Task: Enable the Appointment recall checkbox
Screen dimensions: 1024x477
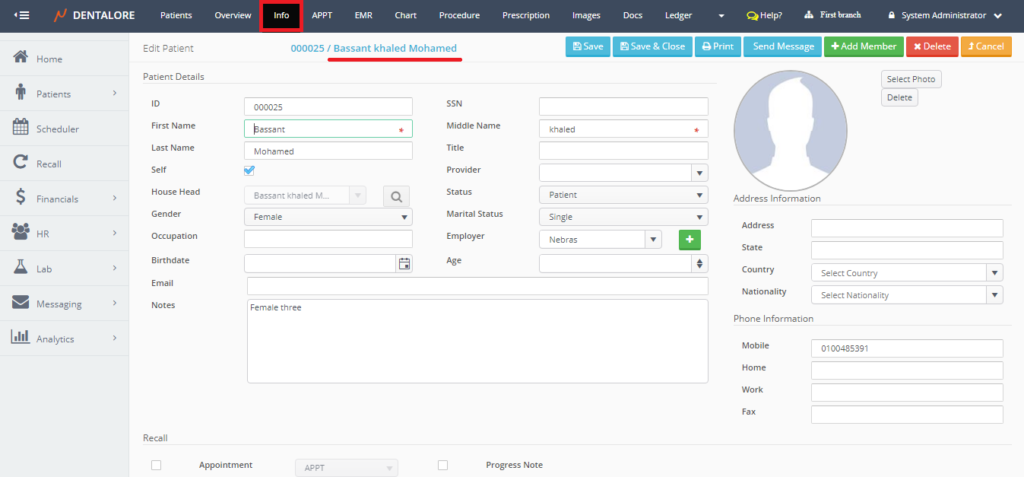Action: 156,465
